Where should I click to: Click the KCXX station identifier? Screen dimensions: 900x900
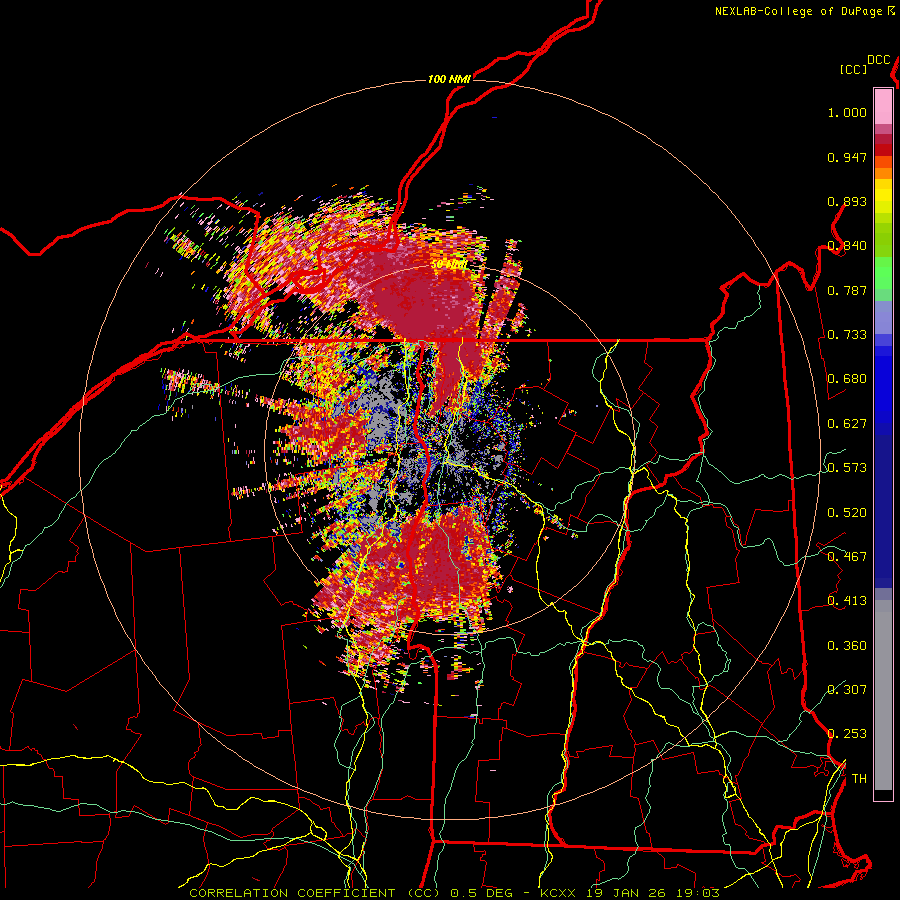tap(560, 893)
